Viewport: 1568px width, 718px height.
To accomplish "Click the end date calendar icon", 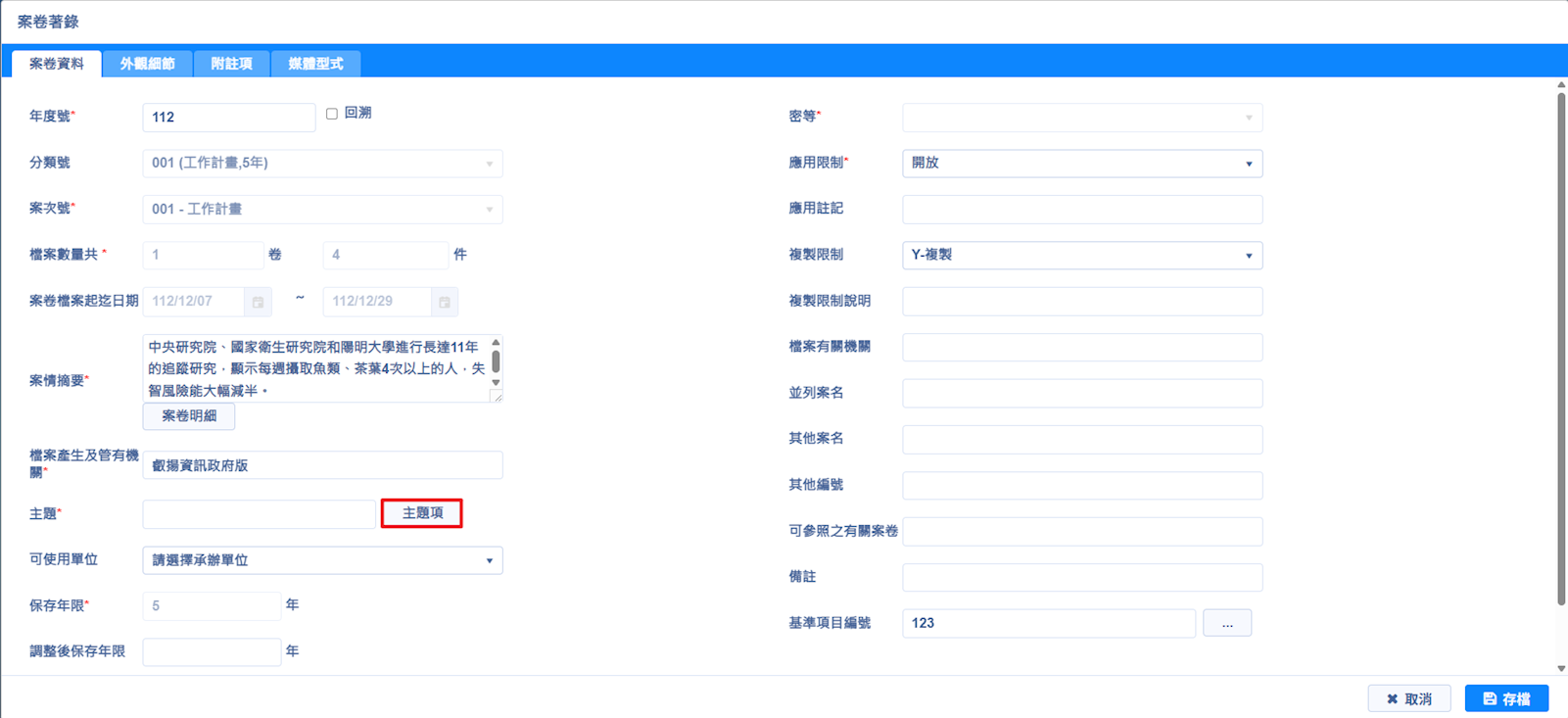I will pyautogui.click(x=445, y=302).
